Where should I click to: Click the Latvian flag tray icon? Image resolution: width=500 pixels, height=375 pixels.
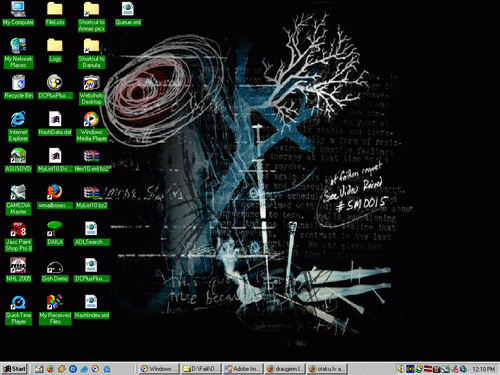pyautogui.click(x=428, y=369)
